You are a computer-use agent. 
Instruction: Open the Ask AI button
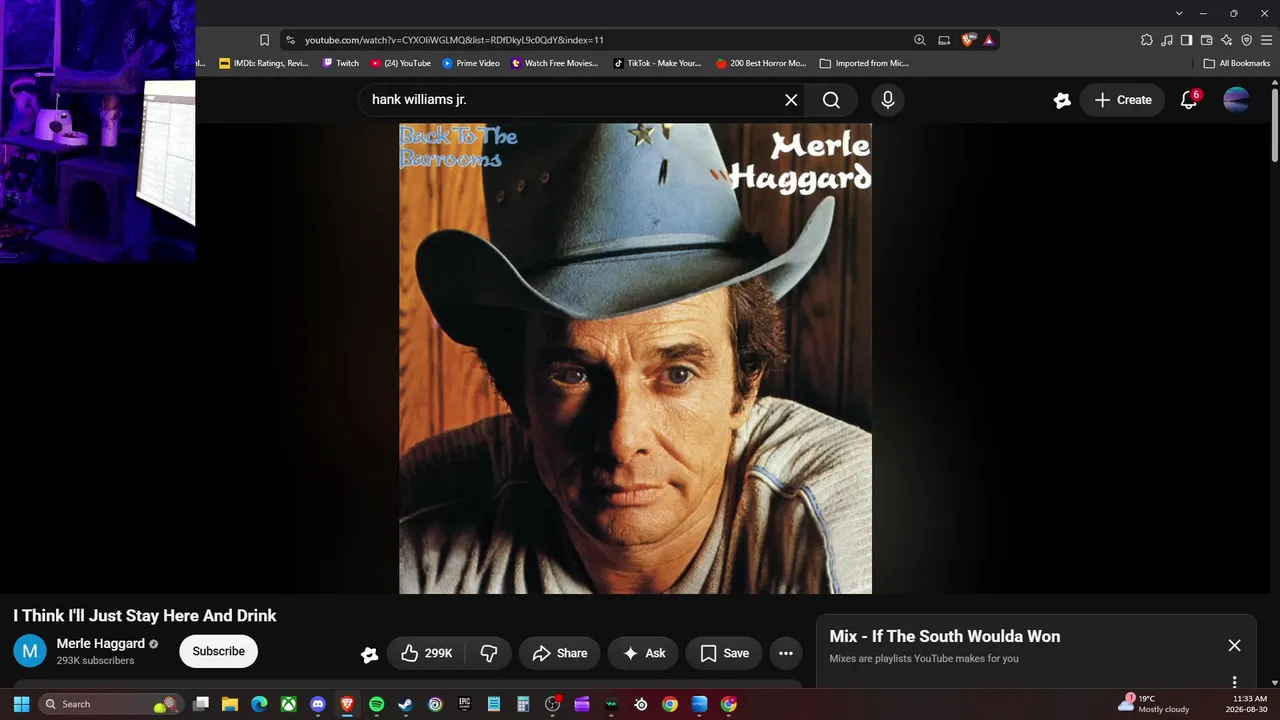(x=643, y=653)
